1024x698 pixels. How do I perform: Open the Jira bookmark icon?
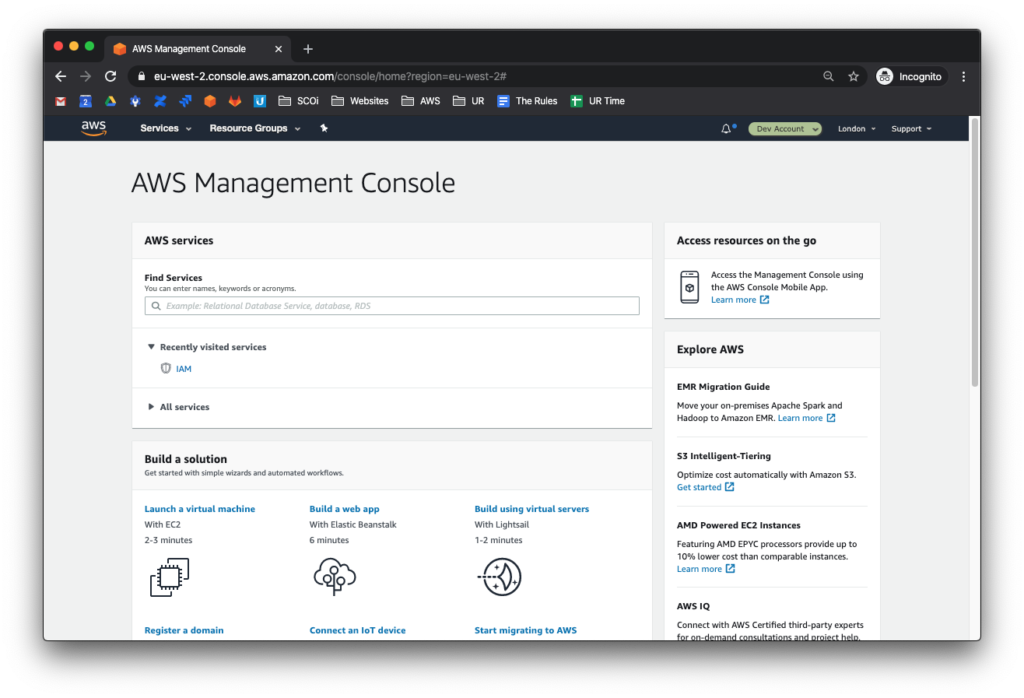click(x=185, y=101)
